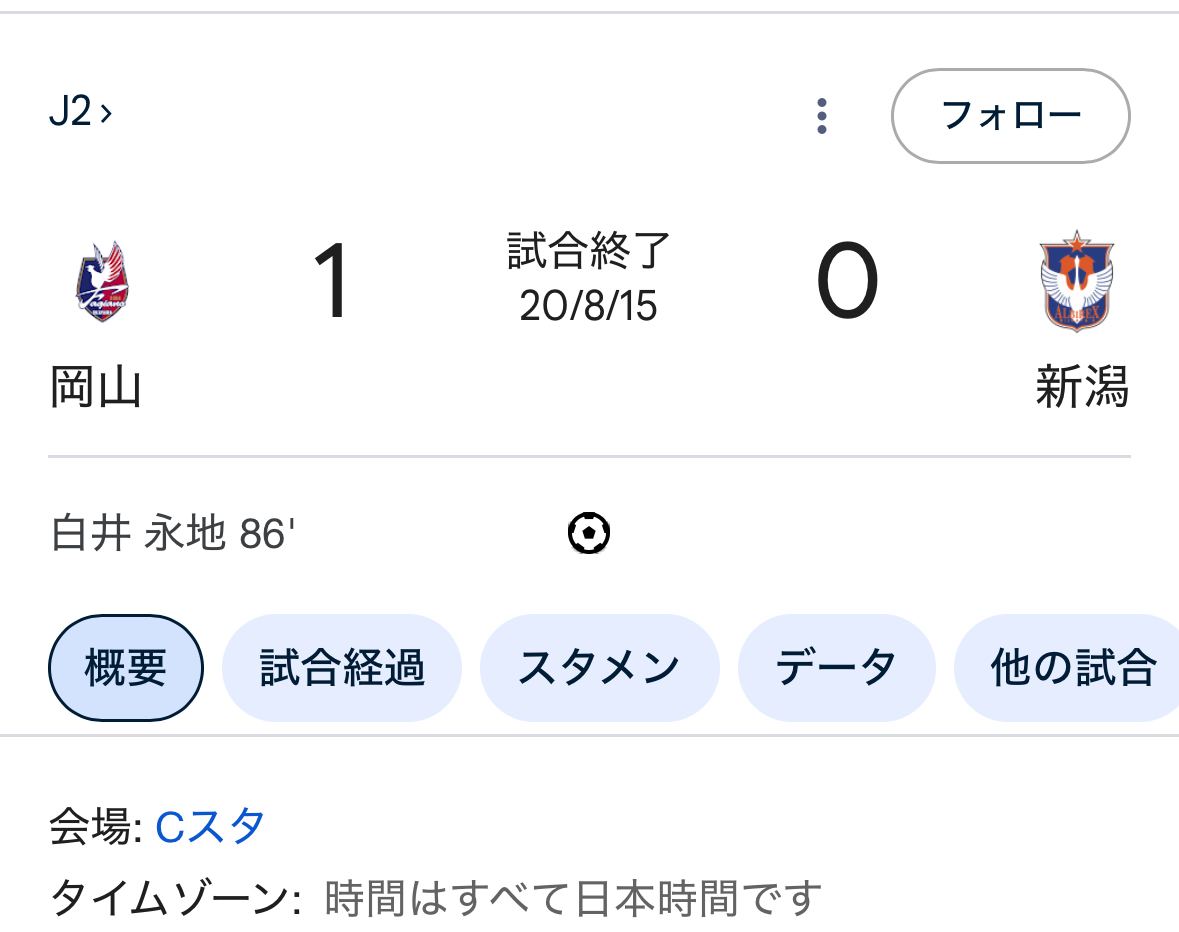
Task: Open the J2 league link
Action: tap(80, 112)
